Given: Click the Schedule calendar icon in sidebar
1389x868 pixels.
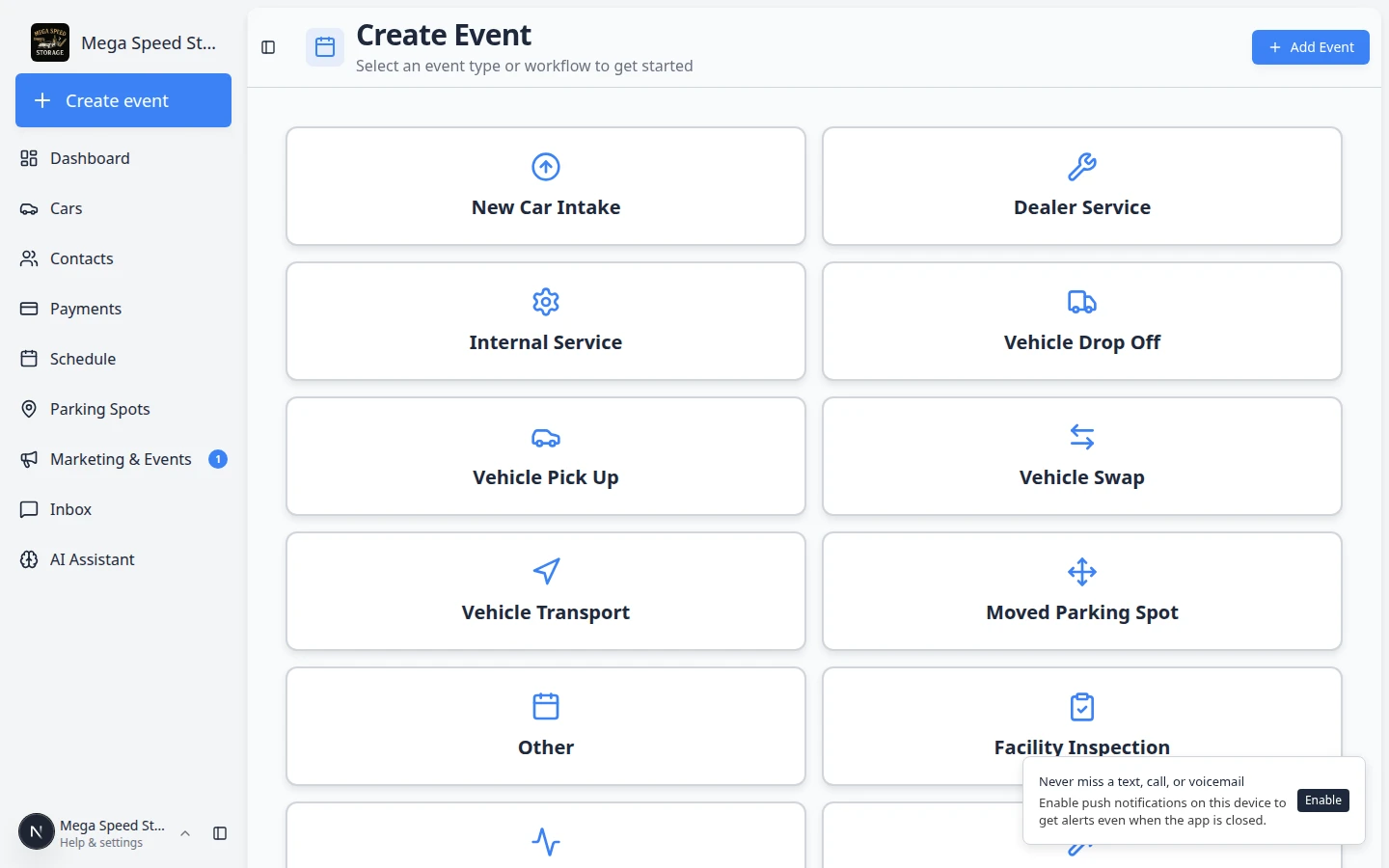Looking at the screenshot, I should 29,359.
